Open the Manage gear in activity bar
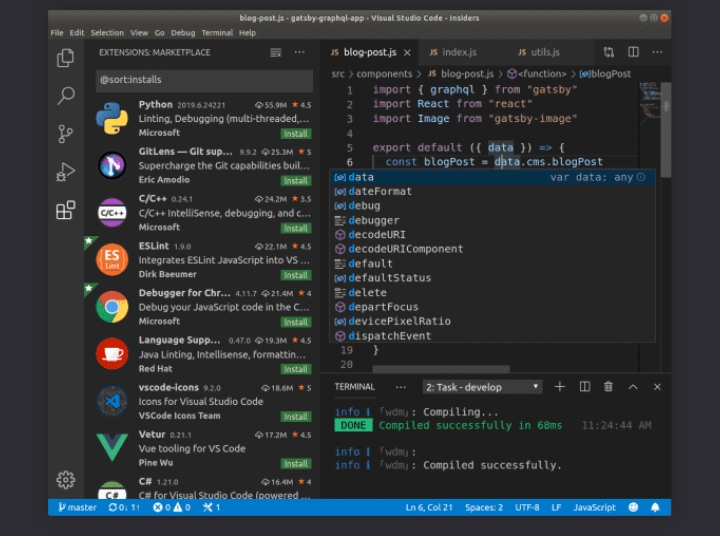 click(66, 480)
